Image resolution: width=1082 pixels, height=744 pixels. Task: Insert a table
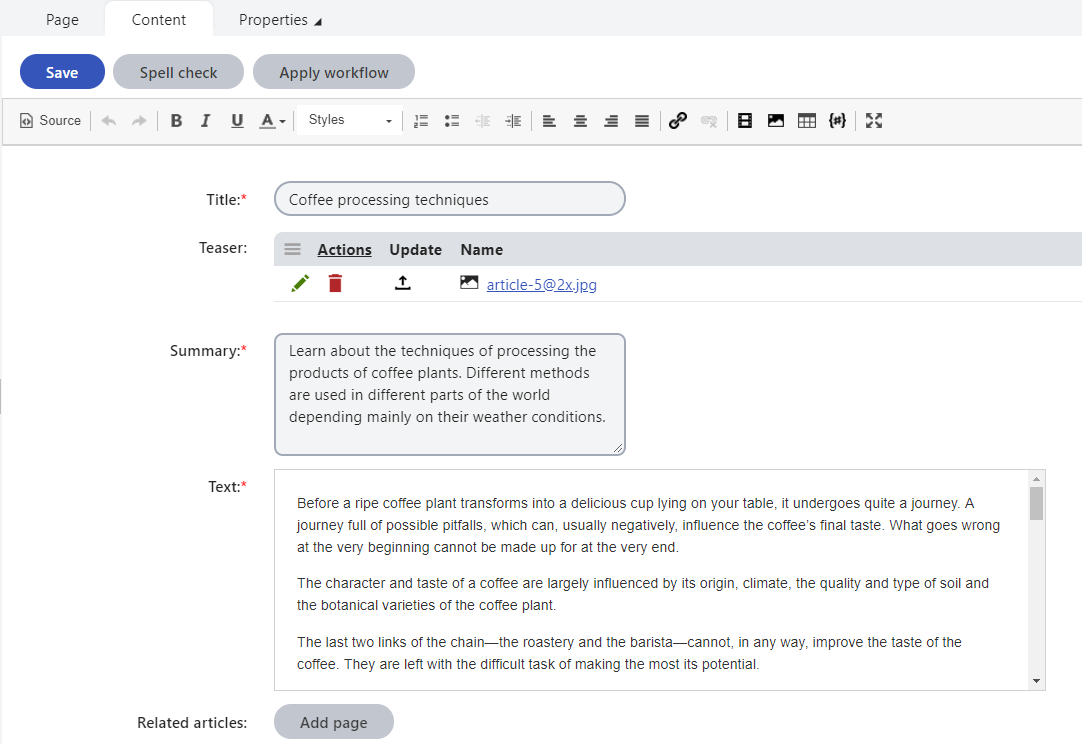click(x=807, y=121)
